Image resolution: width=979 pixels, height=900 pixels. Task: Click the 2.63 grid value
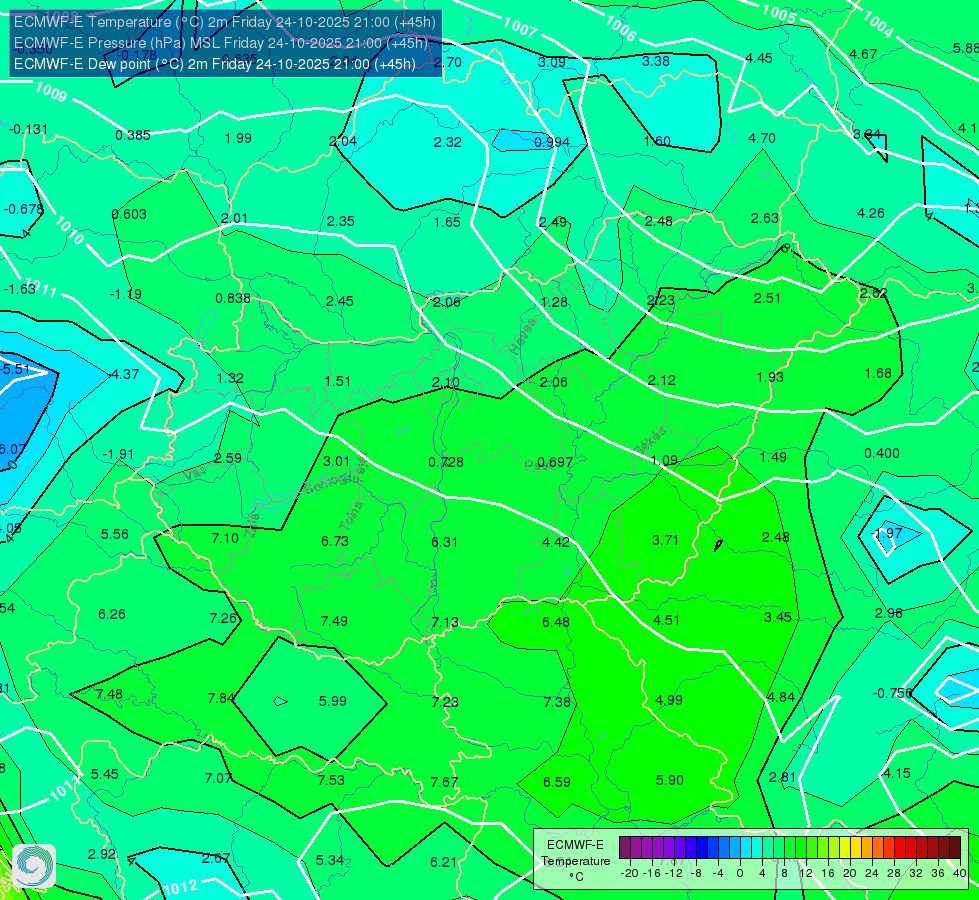pos(765,218)
